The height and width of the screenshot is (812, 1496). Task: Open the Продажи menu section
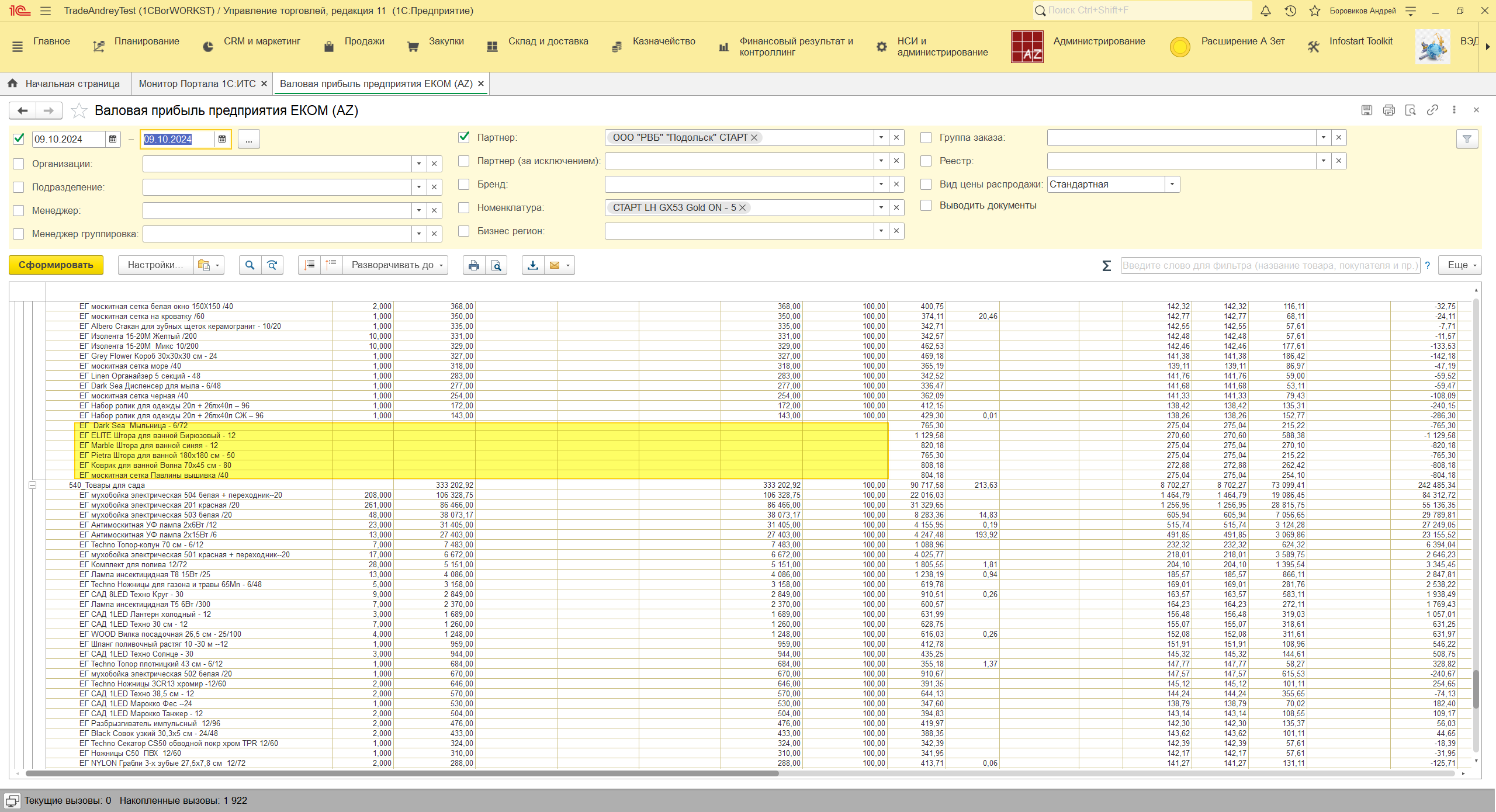click(364, 41)
